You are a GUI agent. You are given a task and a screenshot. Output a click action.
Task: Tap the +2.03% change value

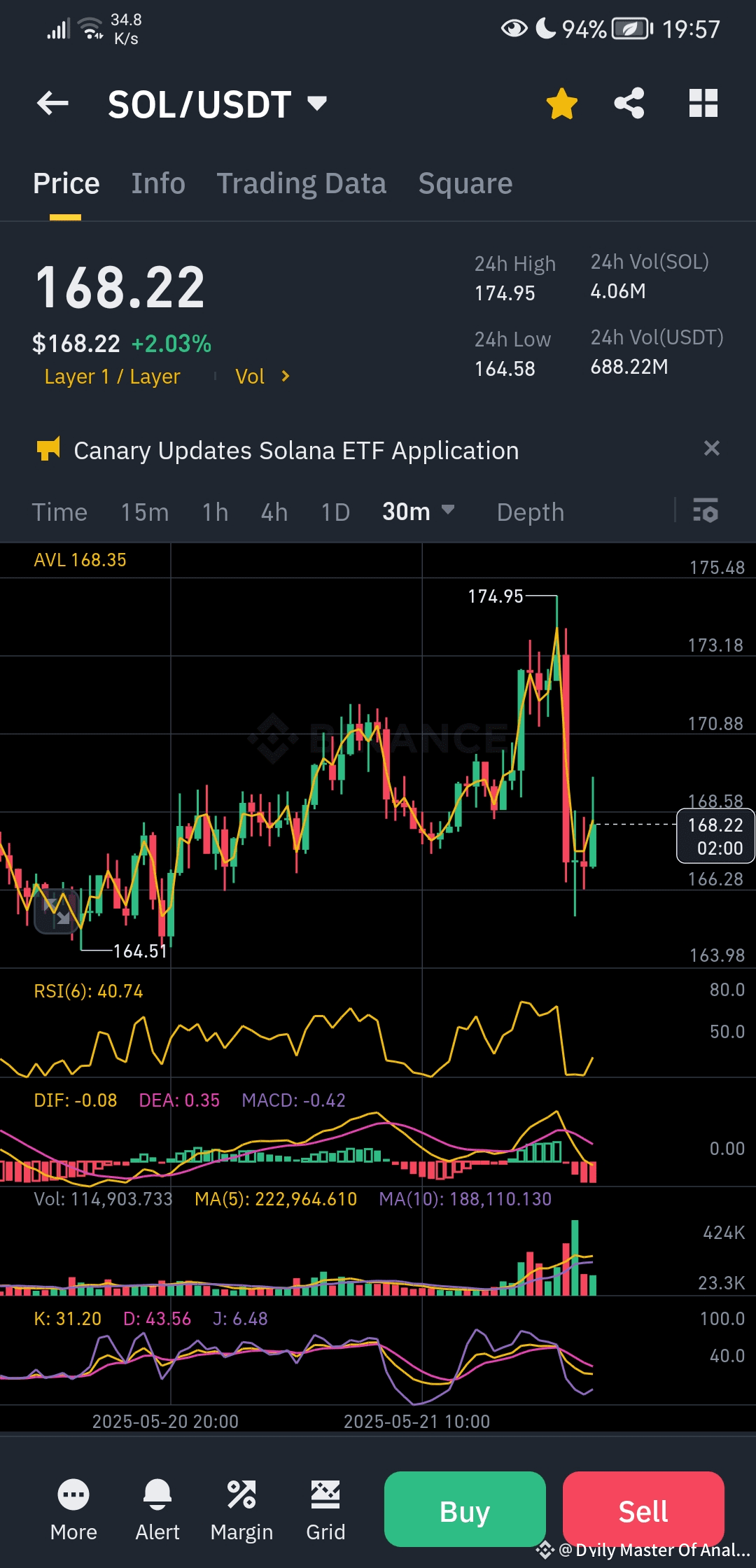[171, 344]
